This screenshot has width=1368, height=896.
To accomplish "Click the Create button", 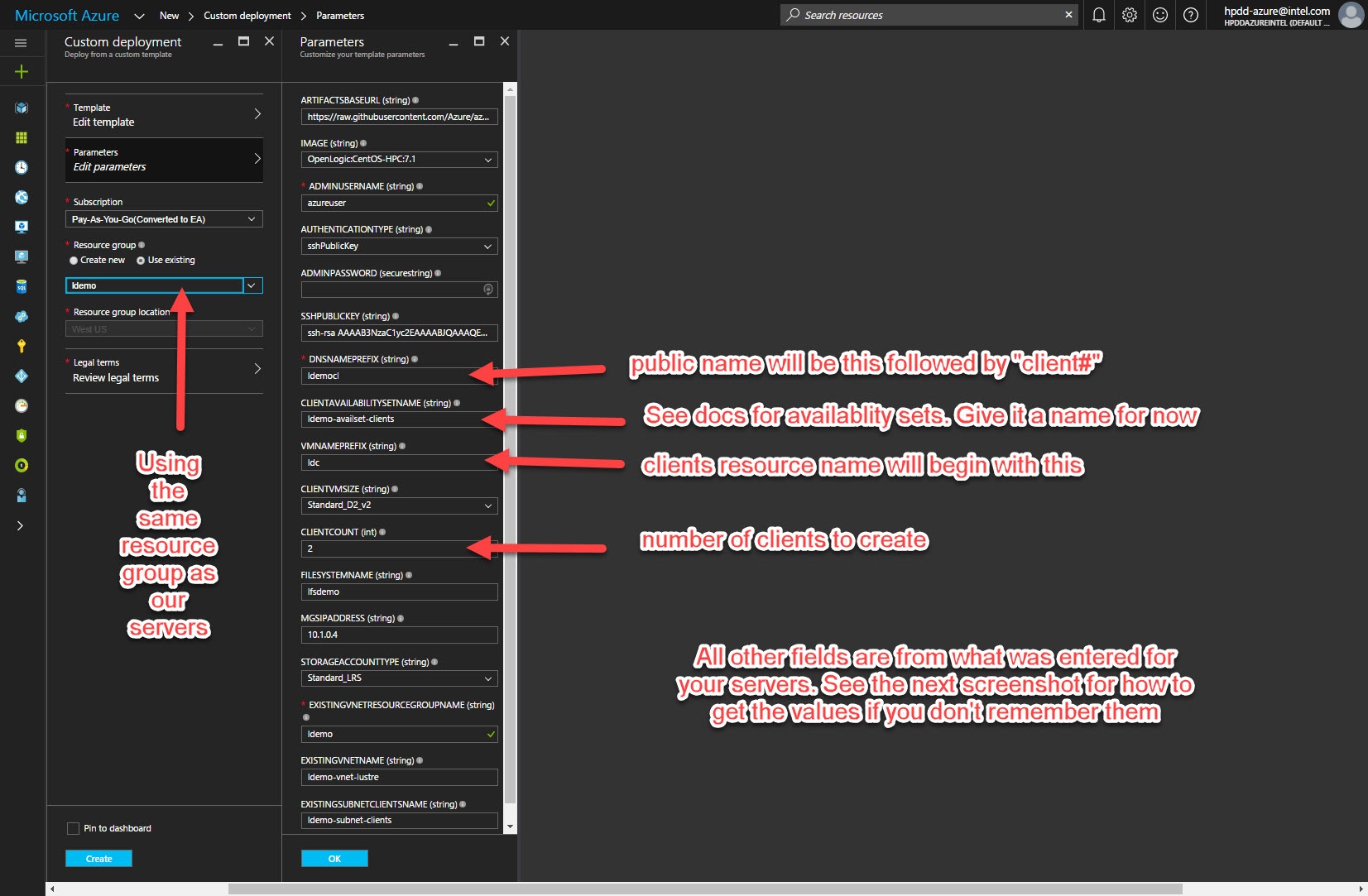I will pos(98,859).
